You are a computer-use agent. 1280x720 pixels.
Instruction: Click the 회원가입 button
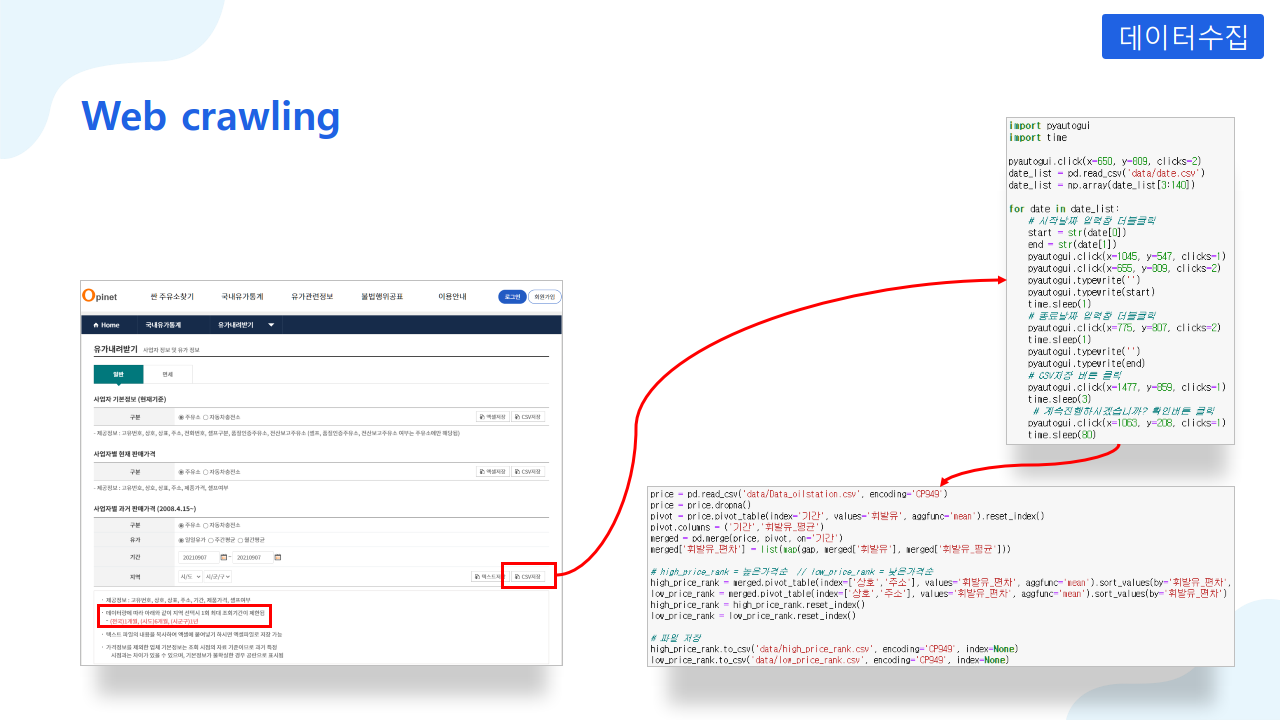(545, 297)
